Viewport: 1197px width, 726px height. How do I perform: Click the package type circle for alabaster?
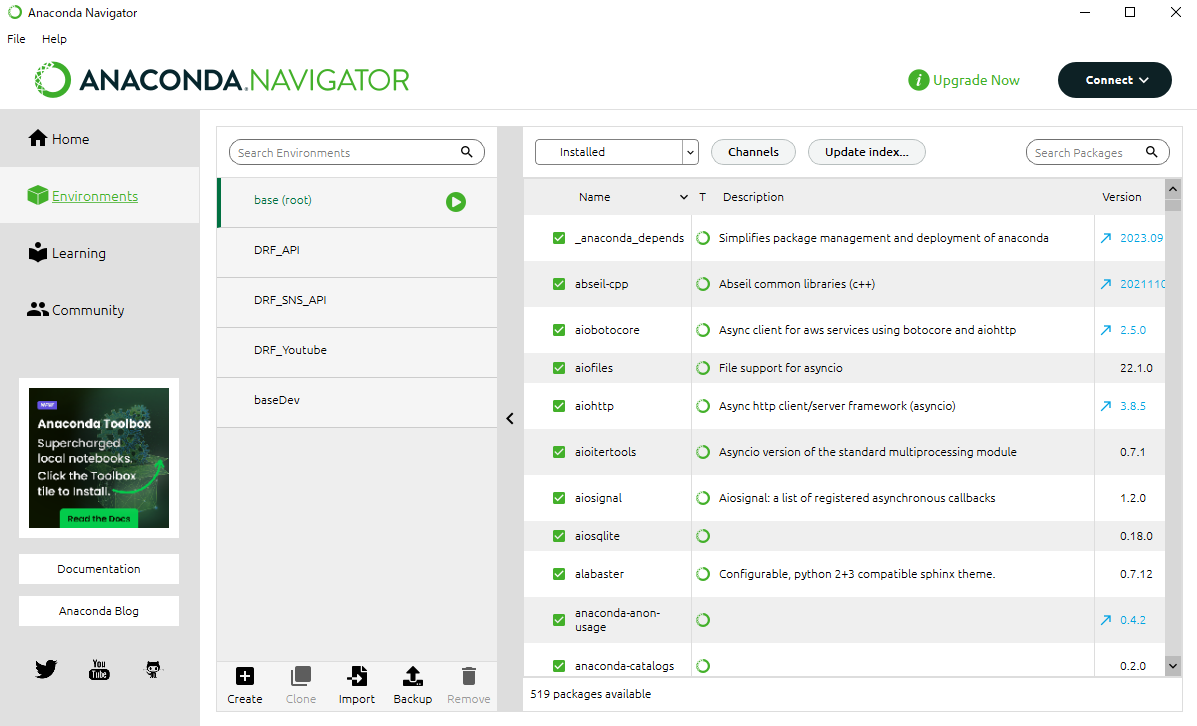pyautogui.click(x=703, y=574)
